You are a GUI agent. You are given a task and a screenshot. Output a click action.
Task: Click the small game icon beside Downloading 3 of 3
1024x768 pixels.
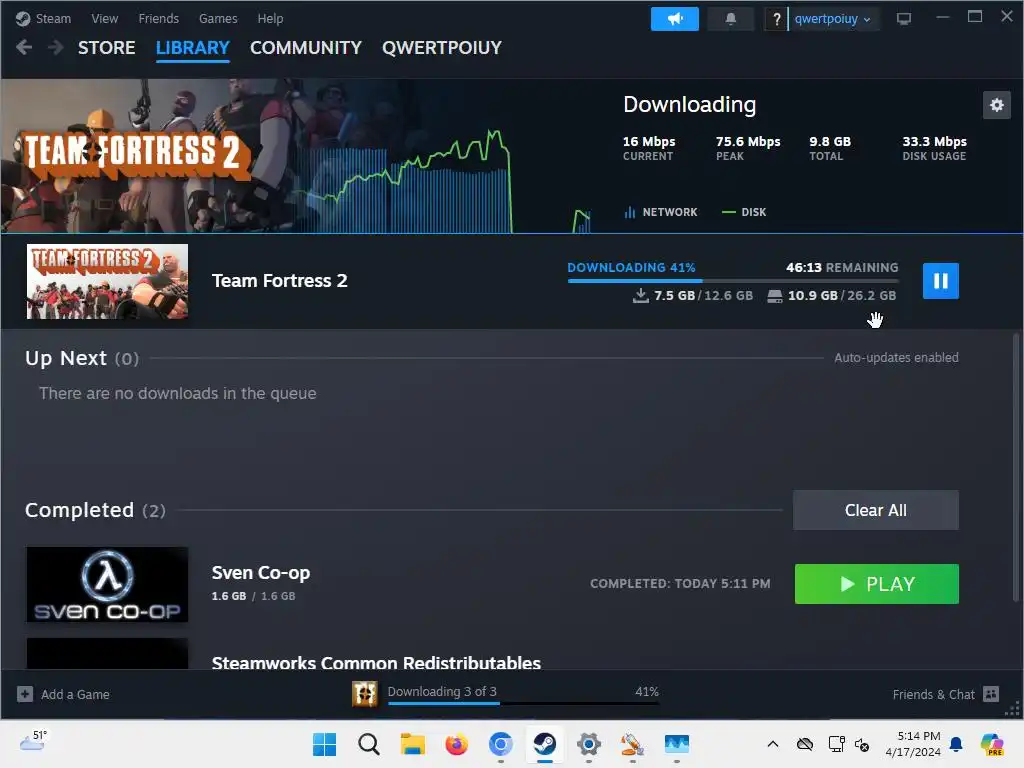[x=364, y=694]
